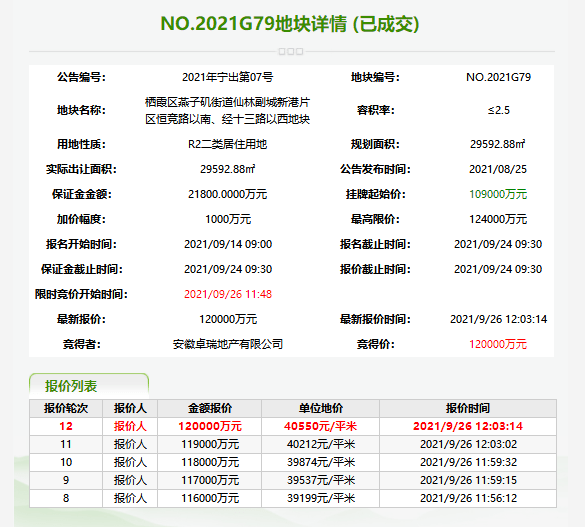Click bid time 2021/9/26 11:59:15

tap(468, 480)
